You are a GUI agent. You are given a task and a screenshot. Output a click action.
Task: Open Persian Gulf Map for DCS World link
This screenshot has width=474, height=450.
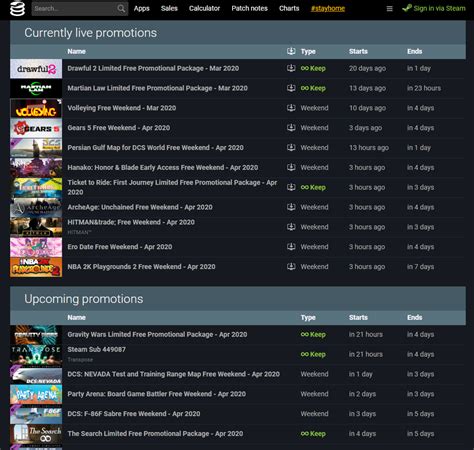(x=155, y=148)
